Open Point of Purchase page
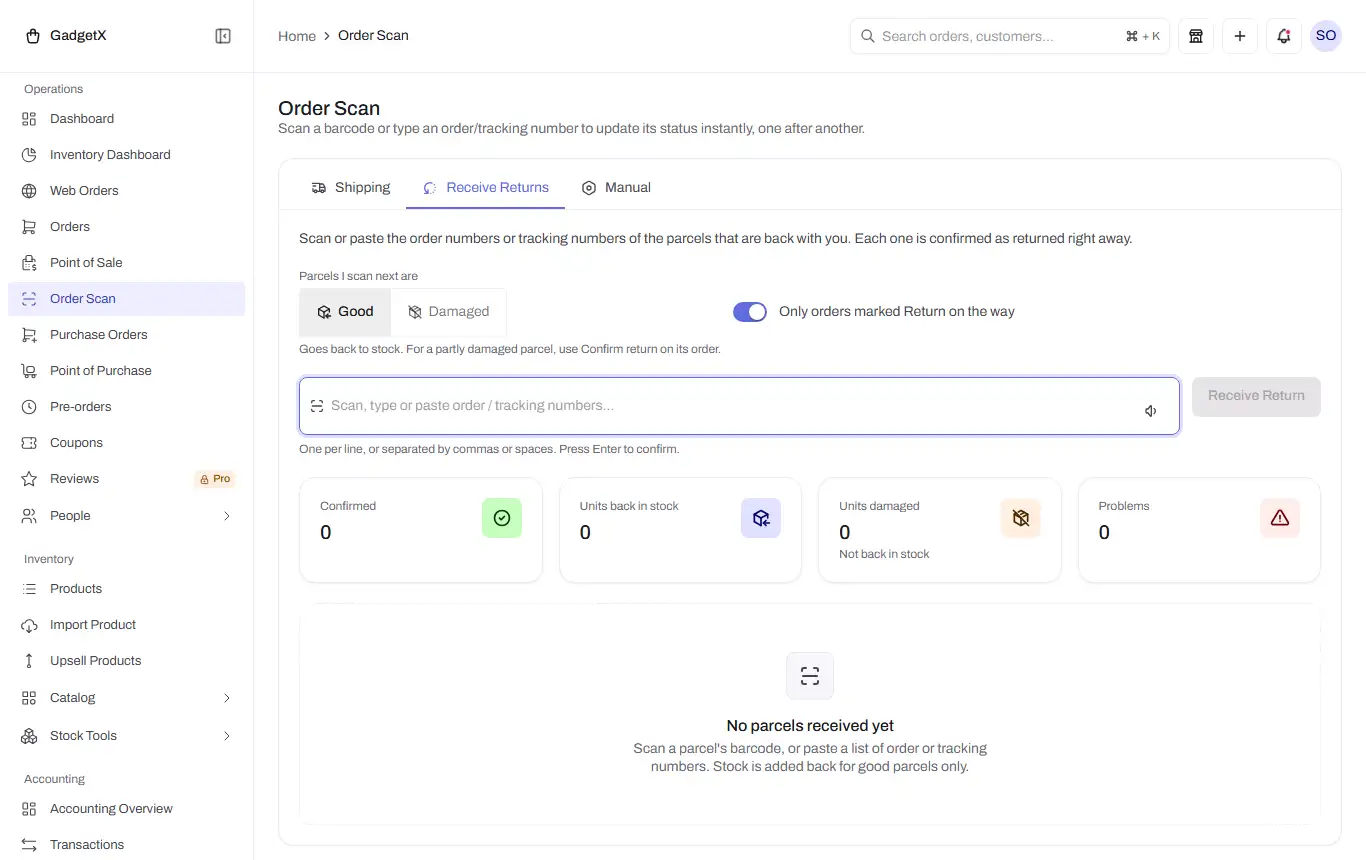This screenshot has height=860, width=1366. 126,371
